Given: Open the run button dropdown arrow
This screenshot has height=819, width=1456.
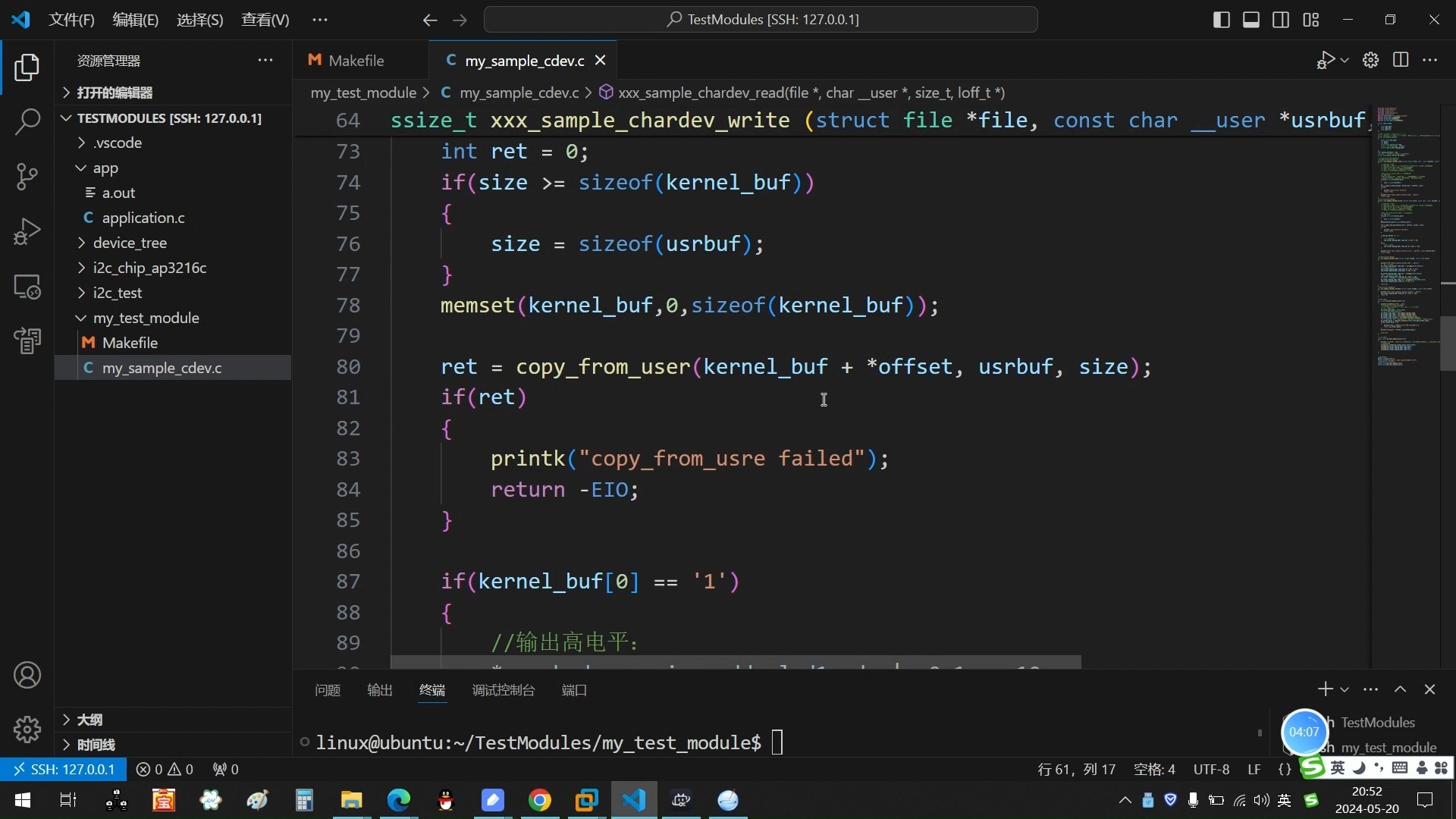Looking at the screenshot, I should [x=1345, y=60].
